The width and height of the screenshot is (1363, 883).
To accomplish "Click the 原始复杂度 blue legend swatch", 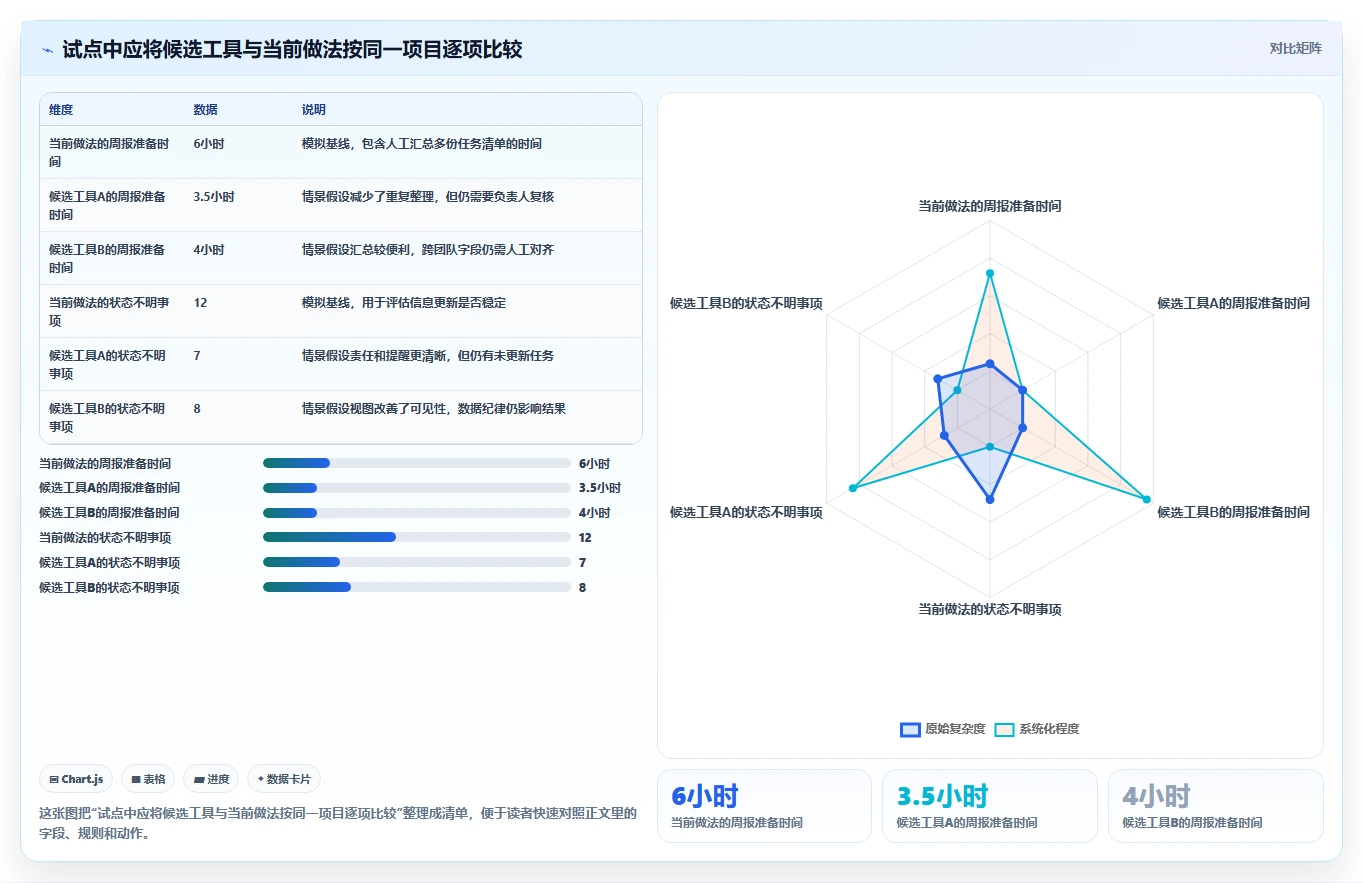I will click(x=910, y=729).
